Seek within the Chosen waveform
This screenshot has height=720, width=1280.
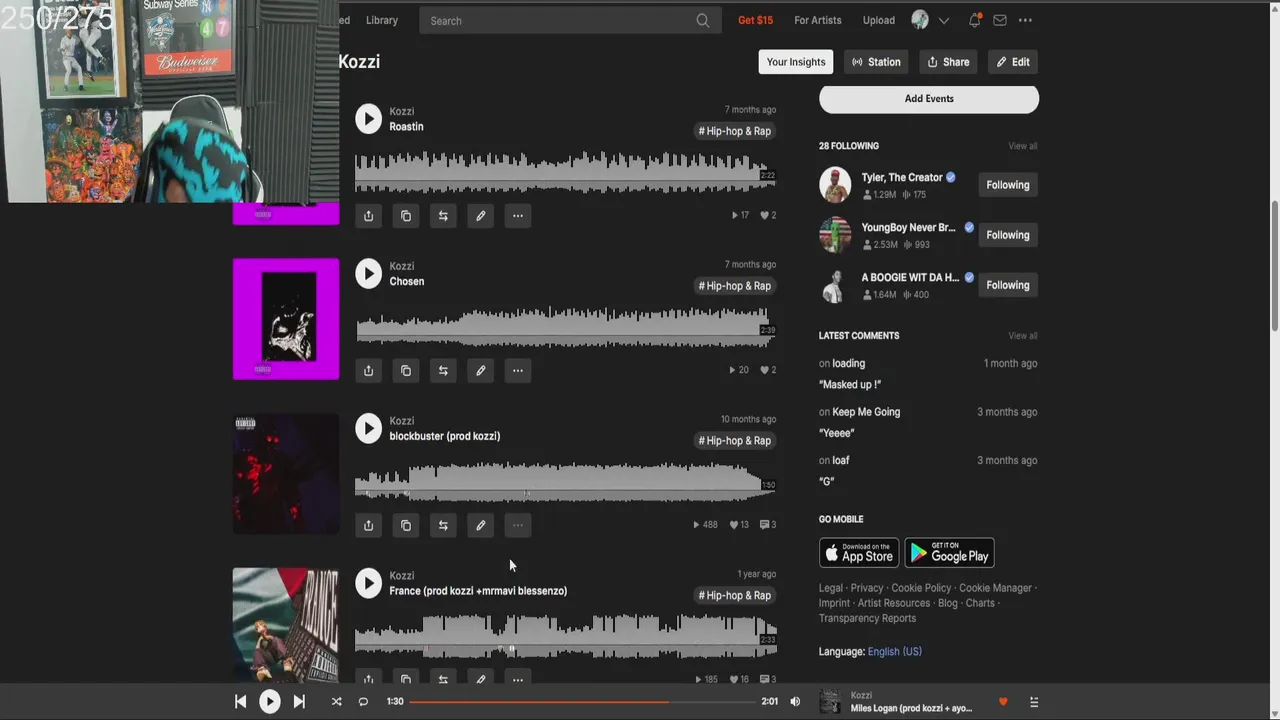point(565,327)
